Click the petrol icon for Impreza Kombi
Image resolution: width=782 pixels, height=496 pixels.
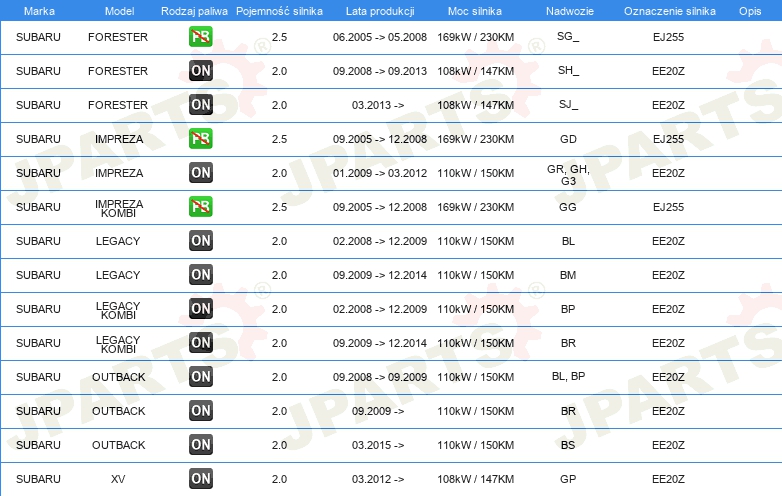(201, 207)
